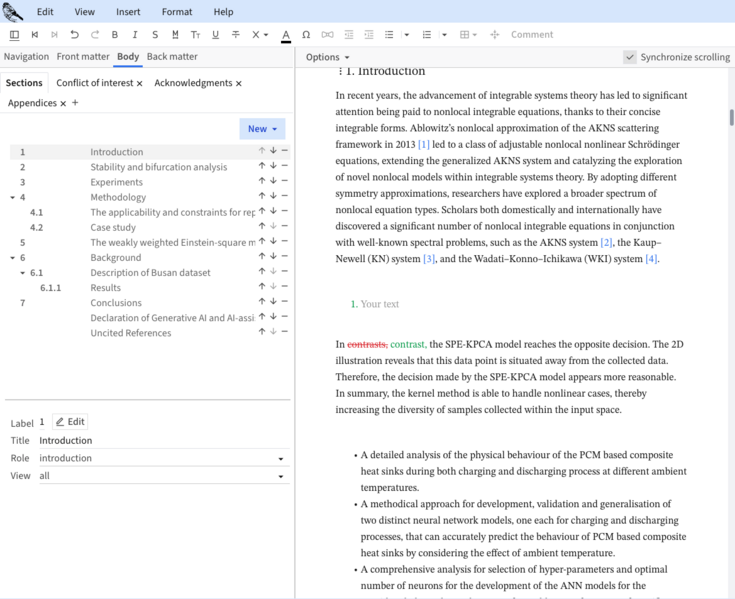Open the Help menu
The image size is (735, 599).
tap(223, 12)
